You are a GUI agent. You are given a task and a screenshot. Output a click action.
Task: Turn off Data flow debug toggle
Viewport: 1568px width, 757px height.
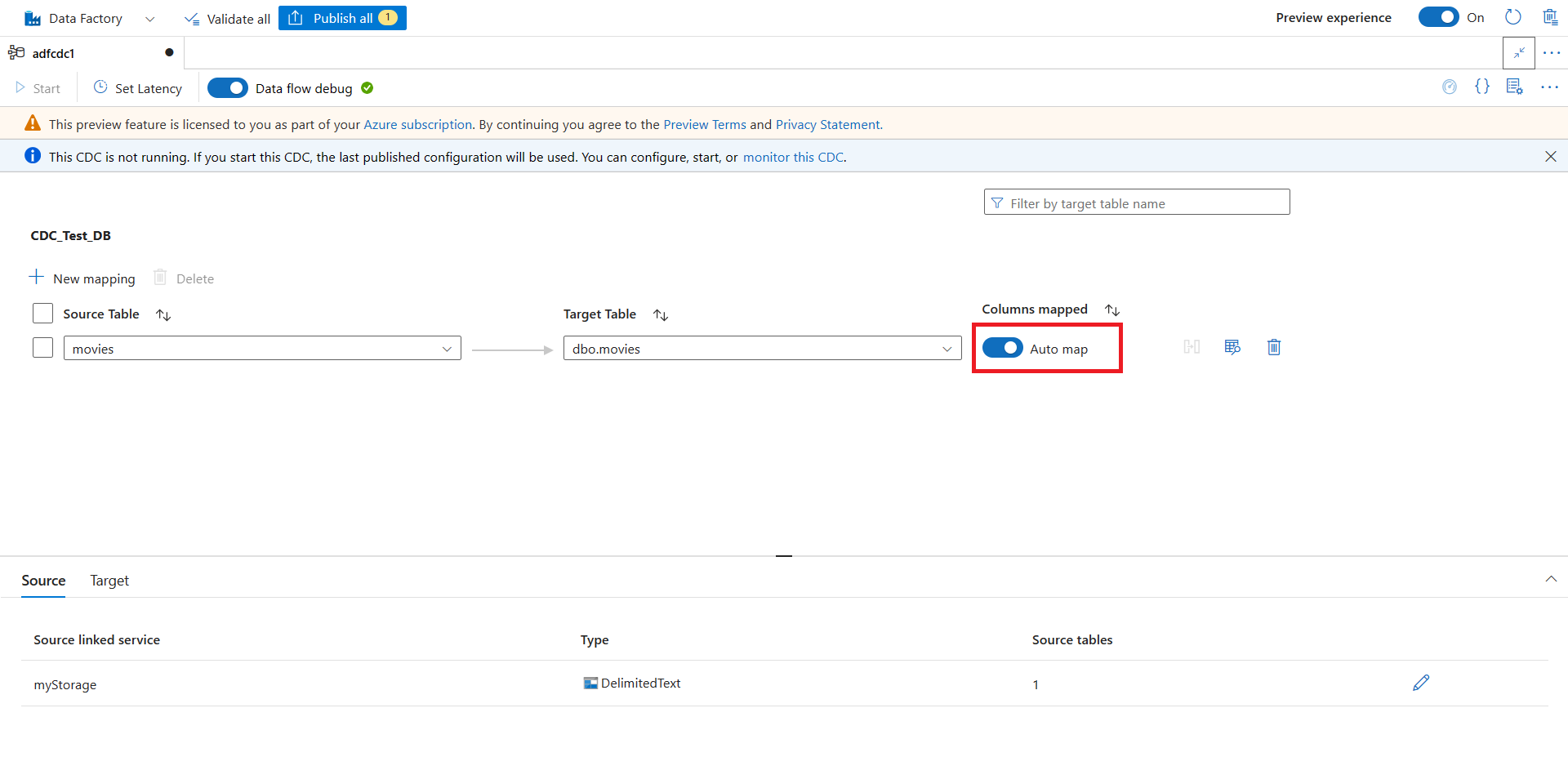[x=228, y=88]
